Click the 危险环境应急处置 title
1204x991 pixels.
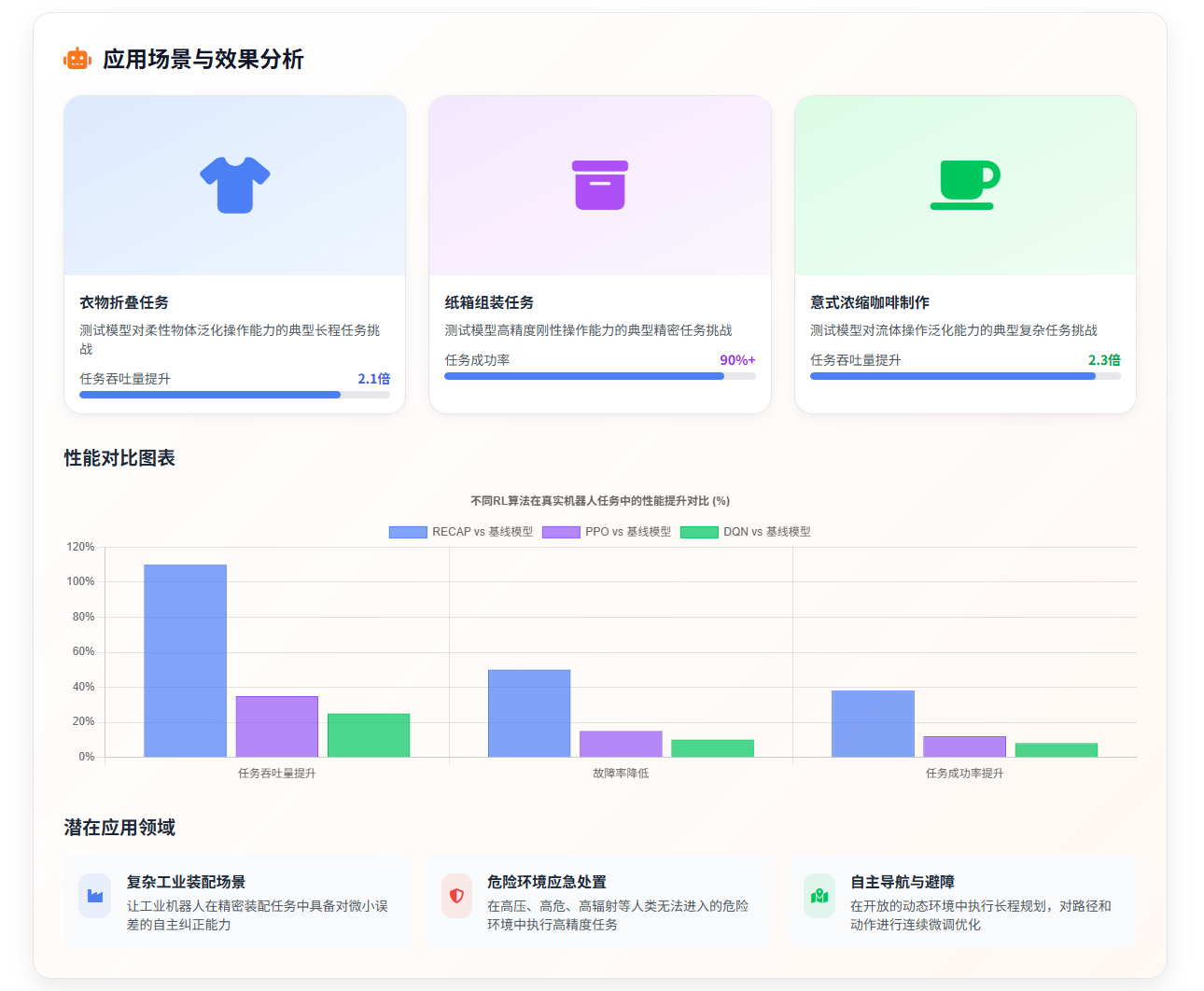click(547, 882)
